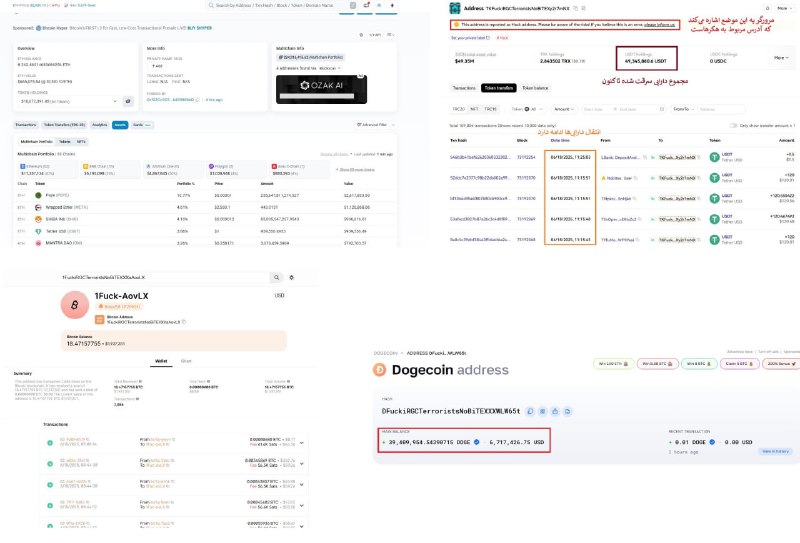Click the 200% Bonus promo button

[781, 363]
